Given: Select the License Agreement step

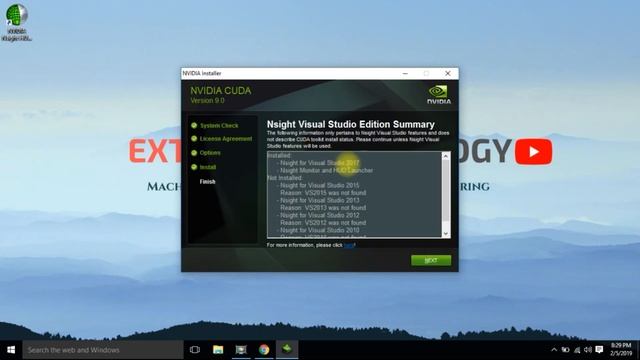Looking at the screenshot, I should pos(226,139).
